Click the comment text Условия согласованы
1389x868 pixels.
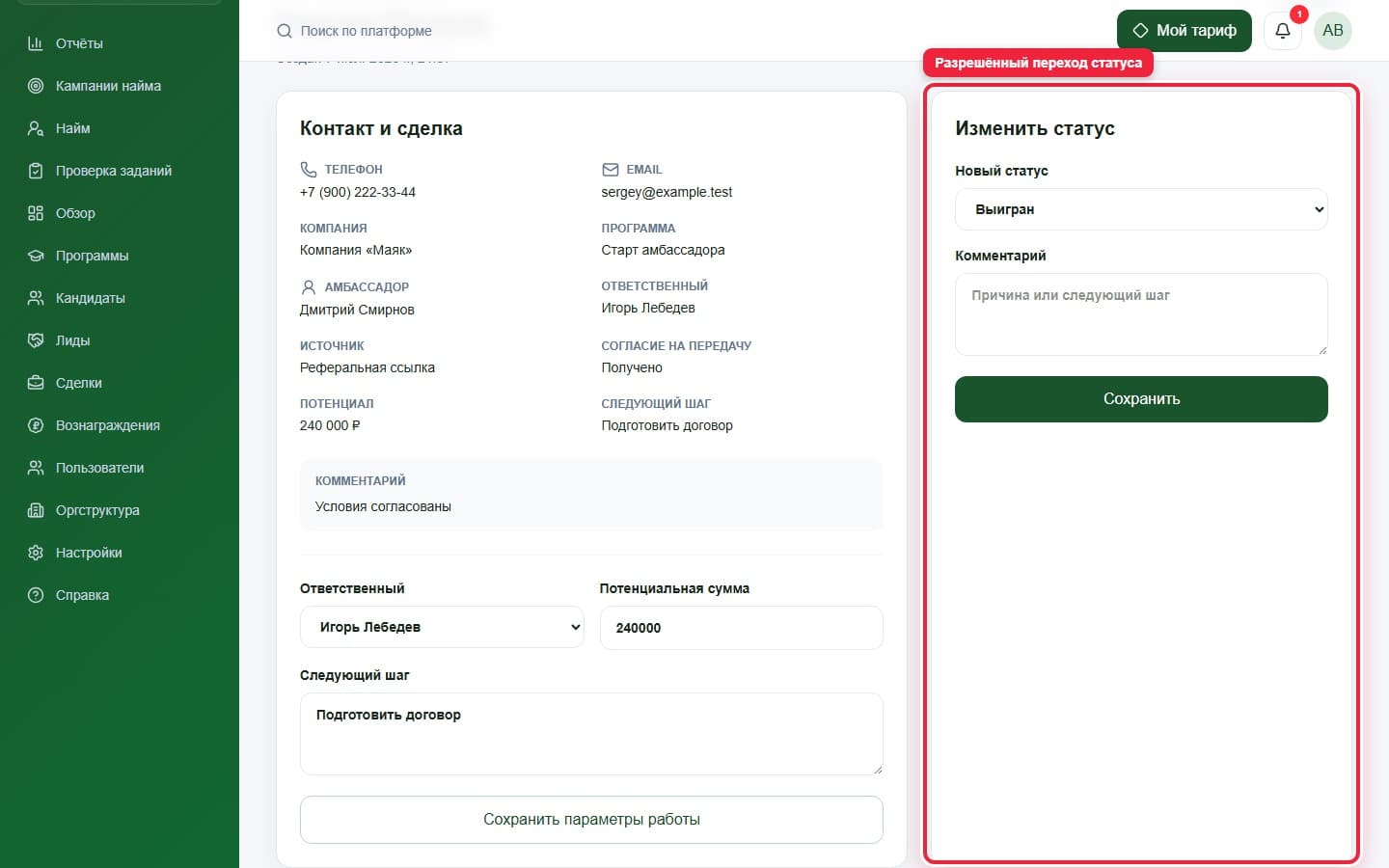pos(383,506)
